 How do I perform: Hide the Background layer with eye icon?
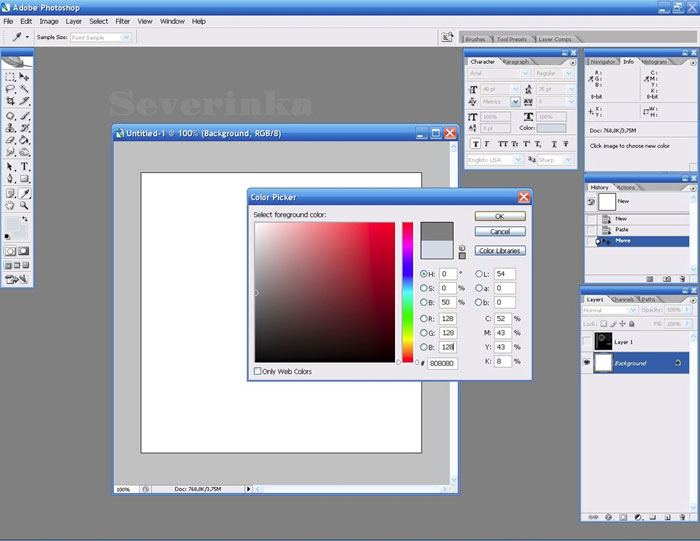pos(587,363)
